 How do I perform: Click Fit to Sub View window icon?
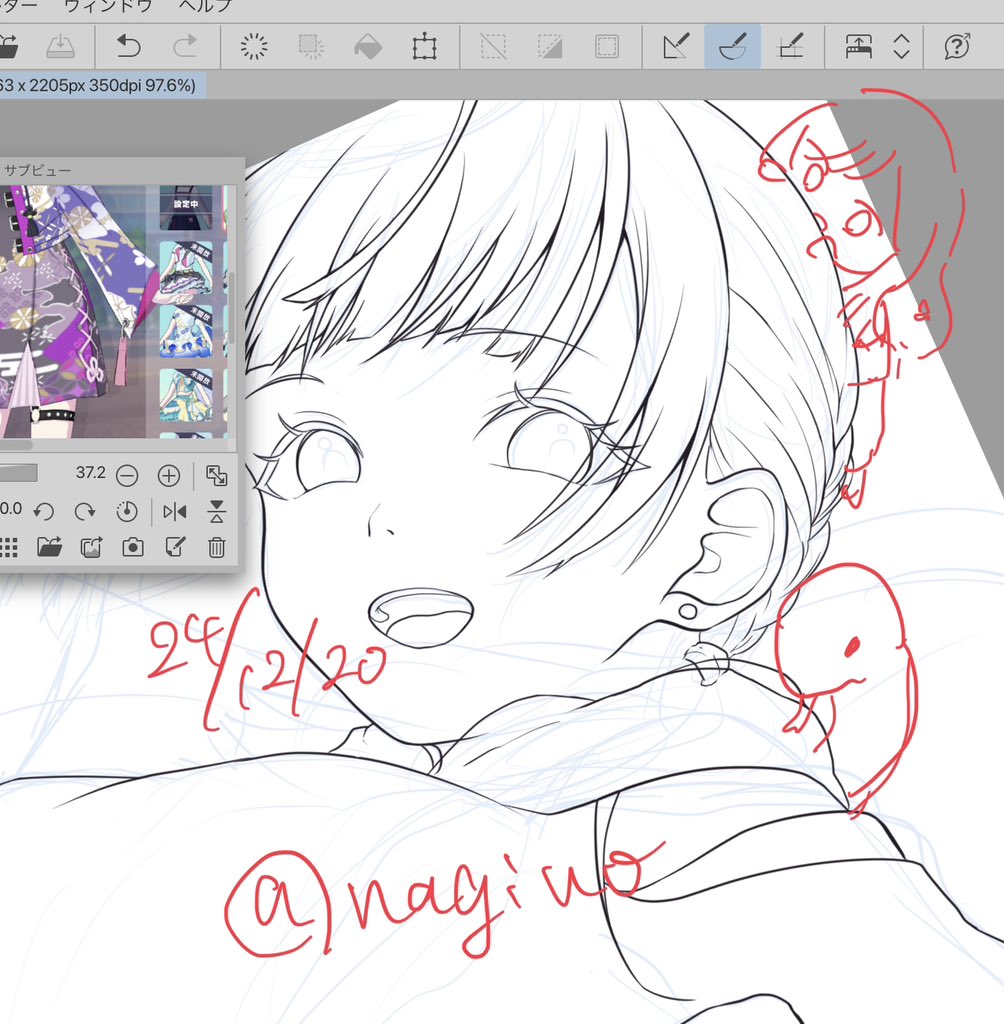[216, 475]
